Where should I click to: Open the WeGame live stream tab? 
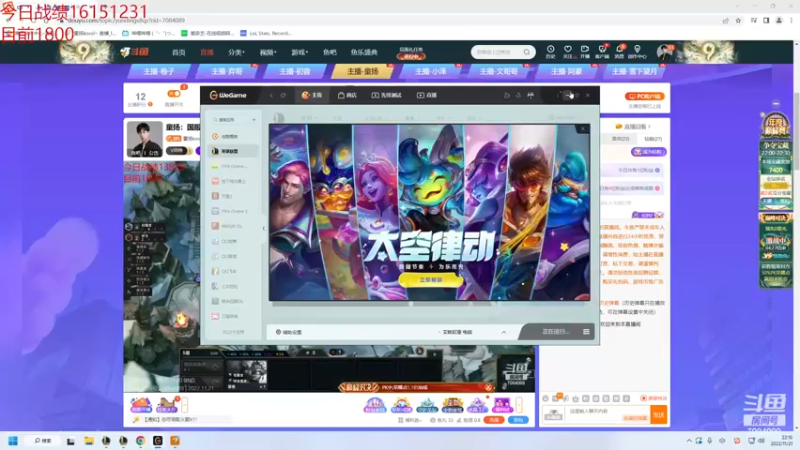[x=427, y=95]
